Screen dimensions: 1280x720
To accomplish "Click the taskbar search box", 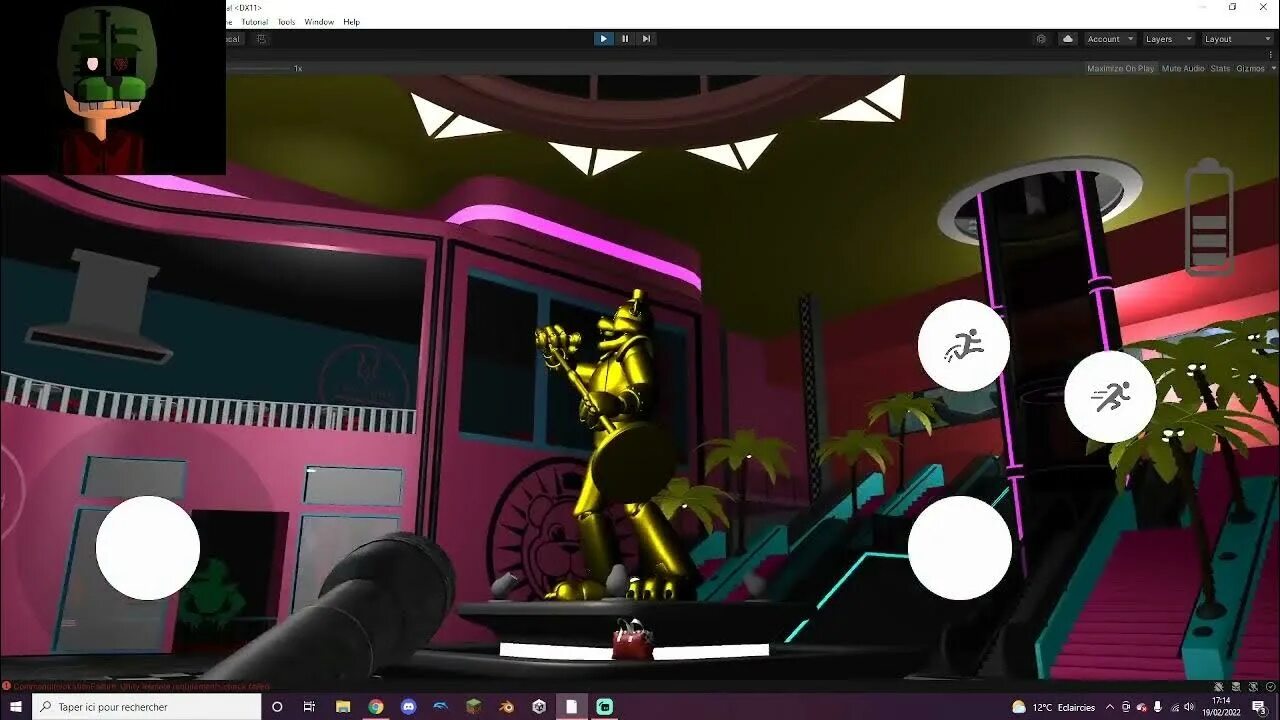I will [146, 707].
